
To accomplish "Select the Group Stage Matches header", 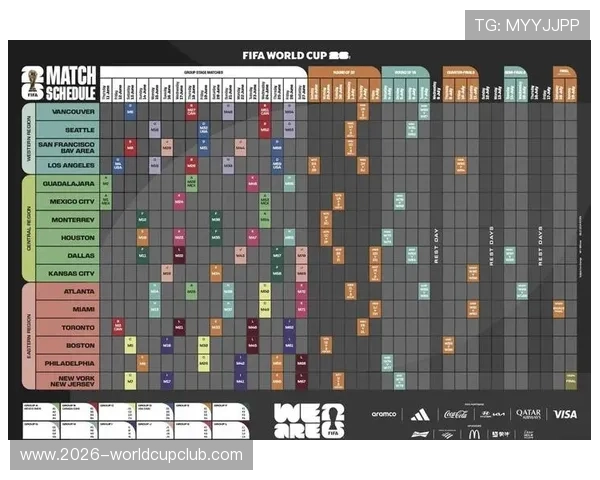I will 204,72.
